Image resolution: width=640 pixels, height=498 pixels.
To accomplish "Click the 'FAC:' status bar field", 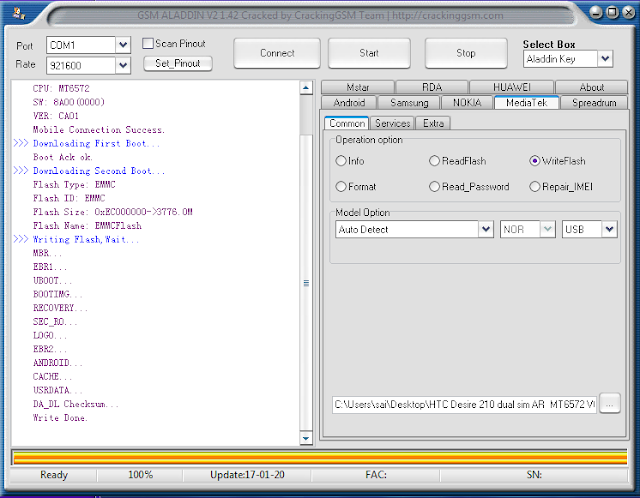I will click(376, 475).
